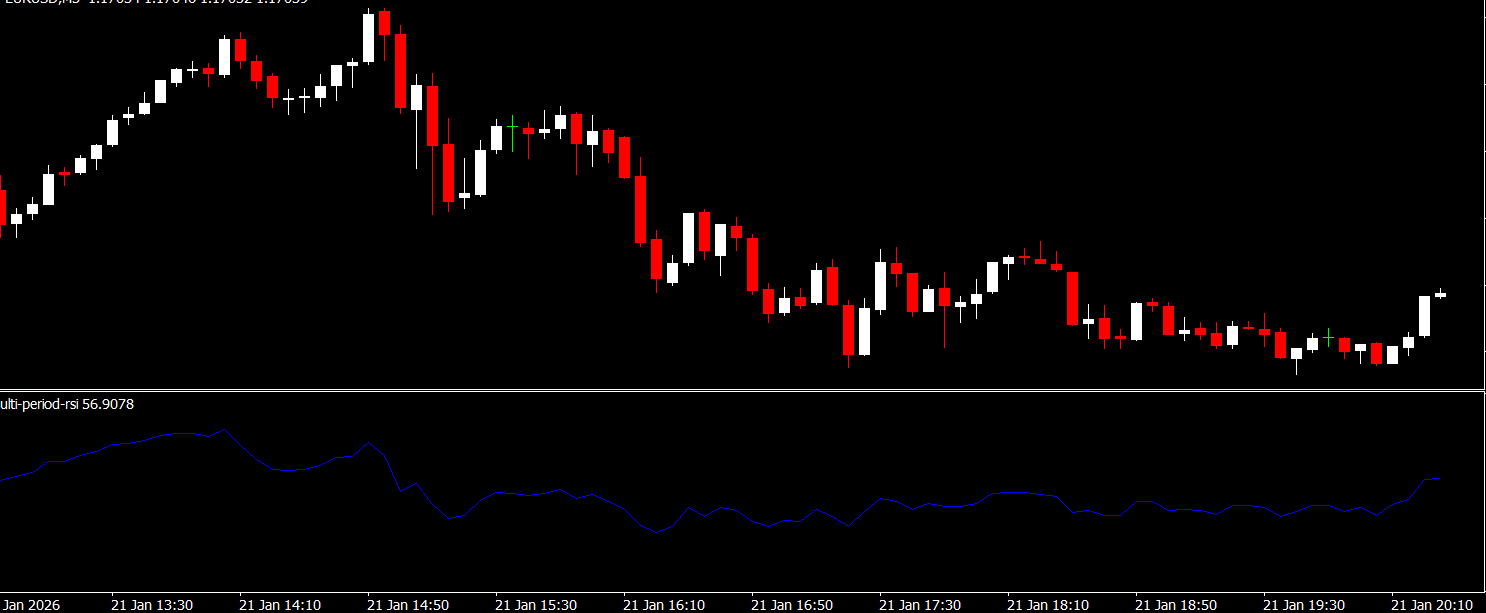
Task: Click the tall white candle at the chart peak
Action: coord(368,38)
